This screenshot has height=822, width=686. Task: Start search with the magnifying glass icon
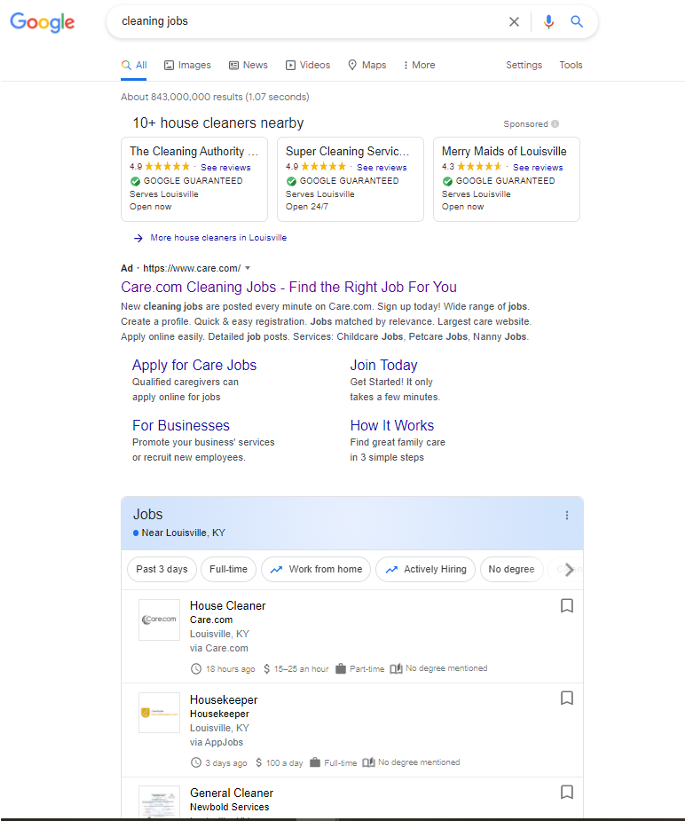577,21
